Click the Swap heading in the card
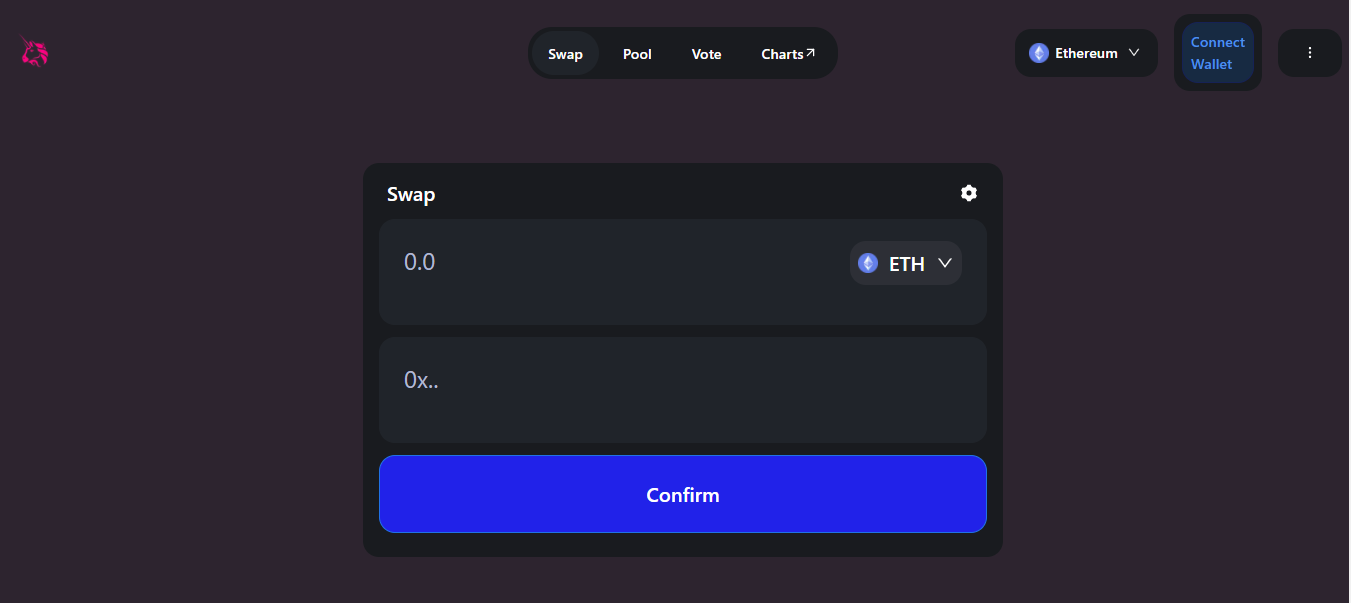 411,194
